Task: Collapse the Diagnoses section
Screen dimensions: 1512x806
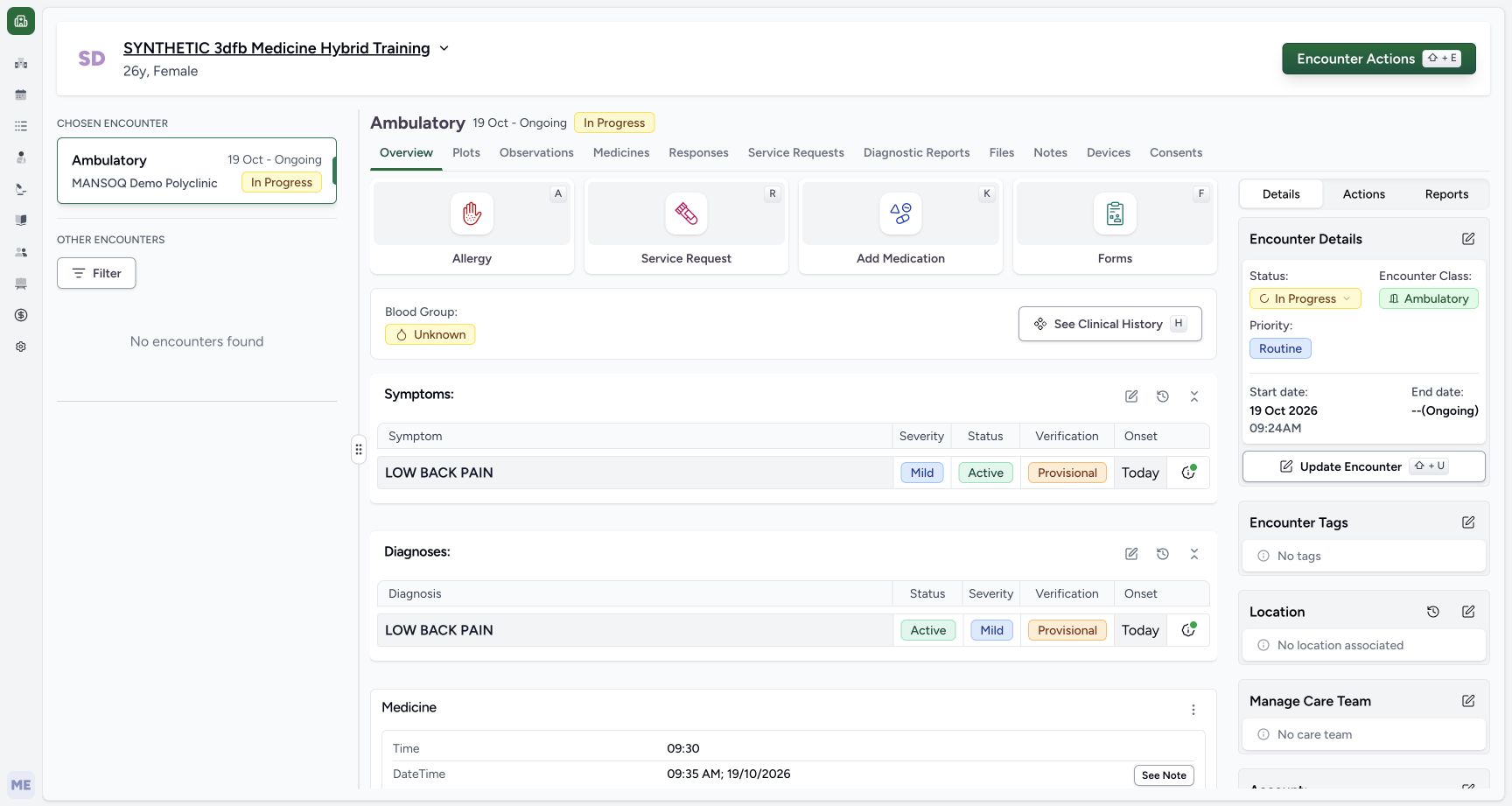Action: tap(1194, 554)
